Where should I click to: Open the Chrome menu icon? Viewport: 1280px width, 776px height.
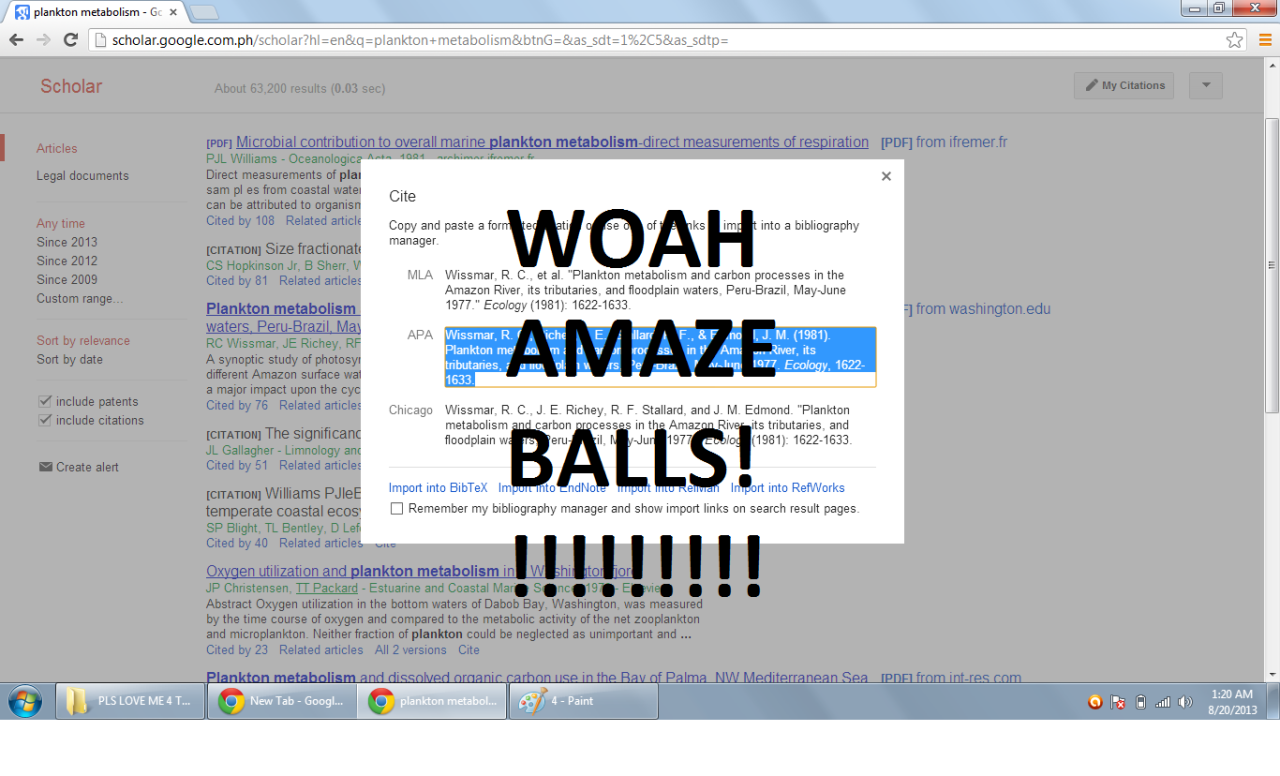tap(1265, 40)
